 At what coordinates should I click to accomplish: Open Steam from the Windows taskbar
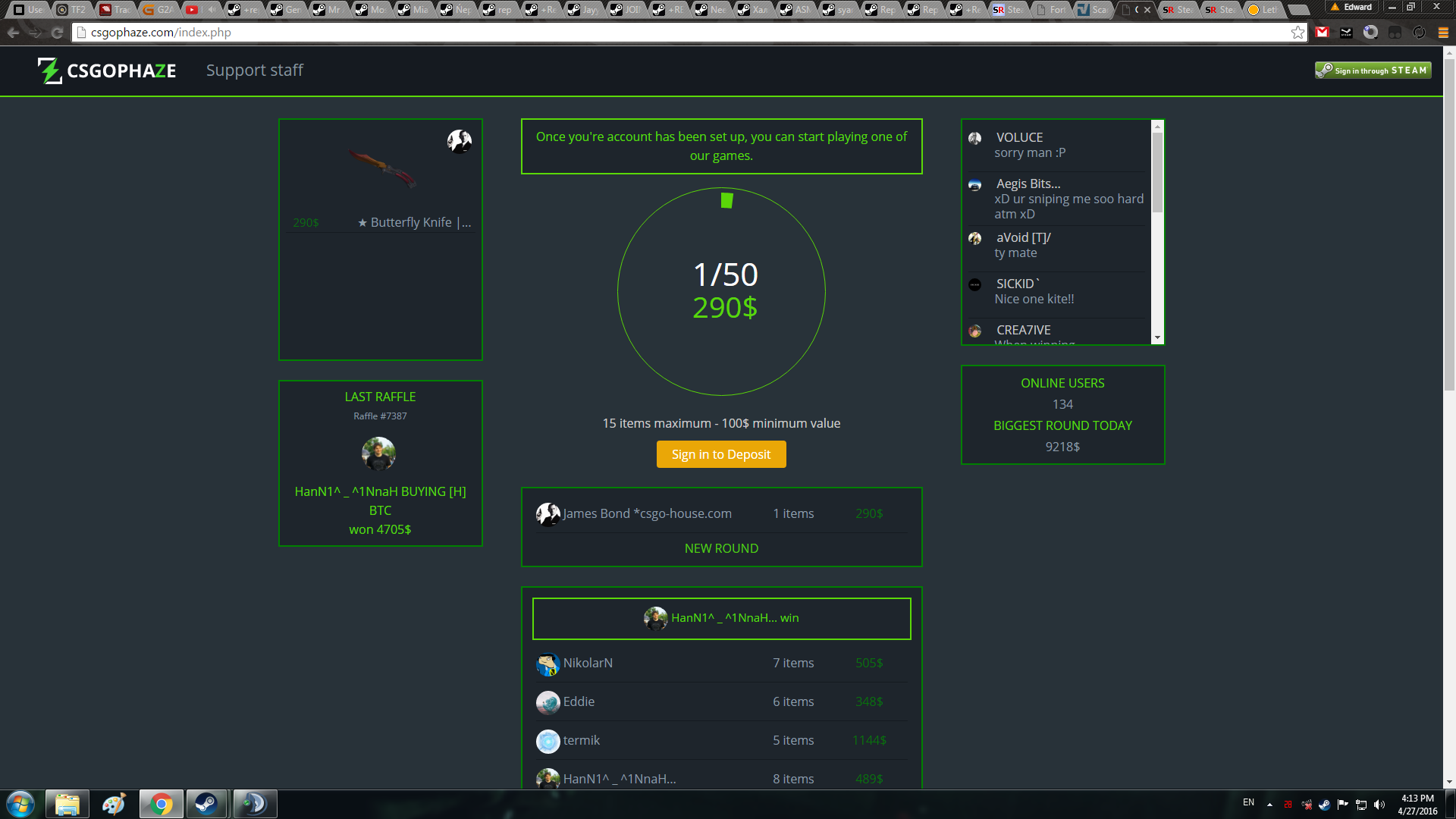click(x=206, y=804)
